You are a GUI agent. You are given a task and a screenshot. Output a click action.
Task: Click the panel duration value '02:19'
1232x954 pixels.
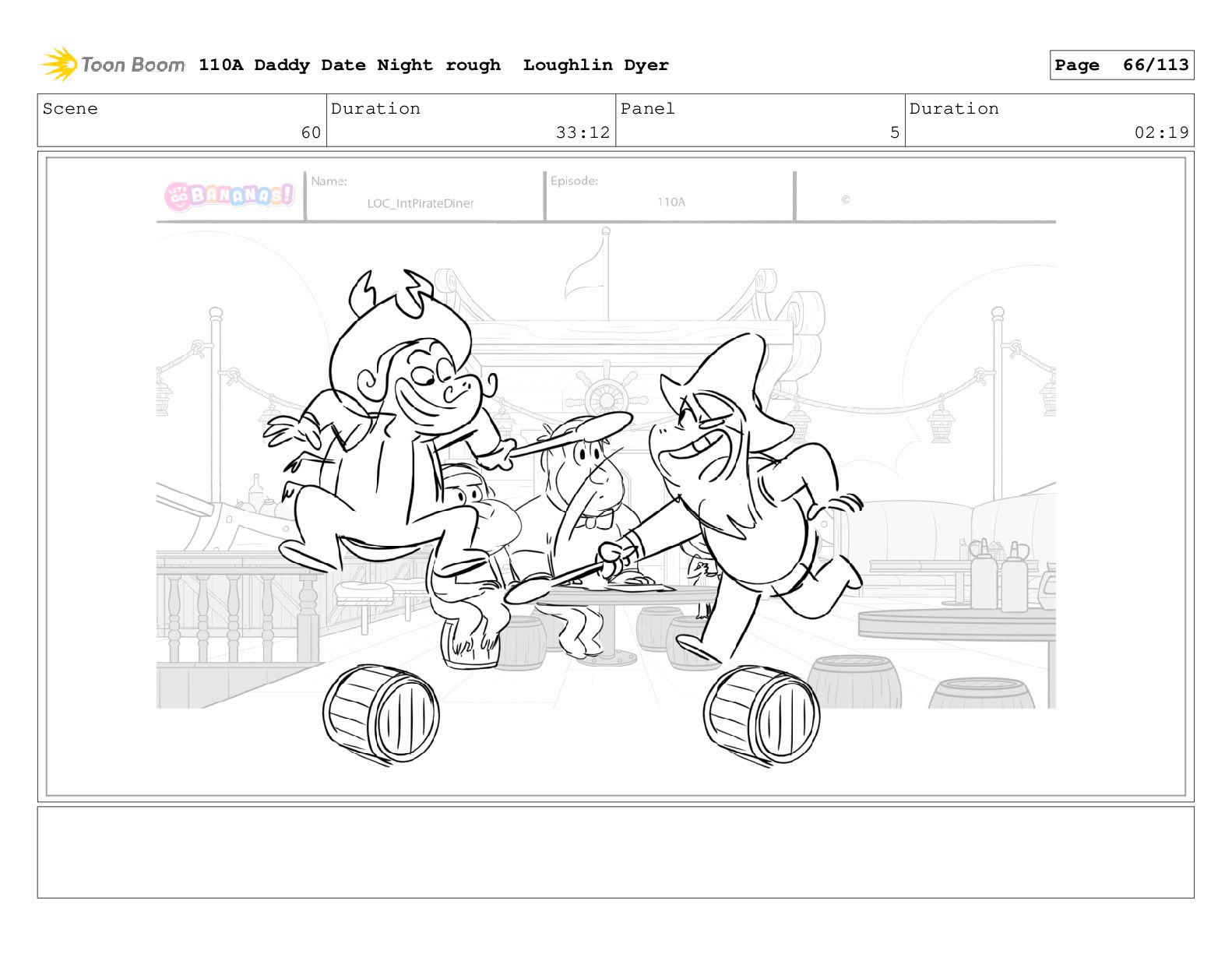[x=1161, y=132]
